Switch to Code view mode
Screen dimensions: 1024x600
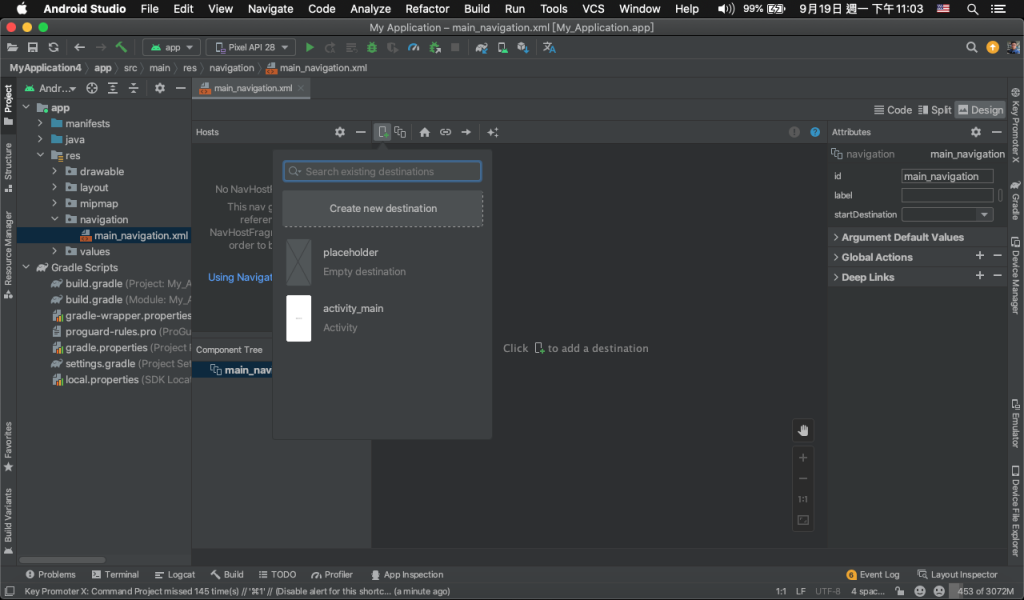click(893, 110)
